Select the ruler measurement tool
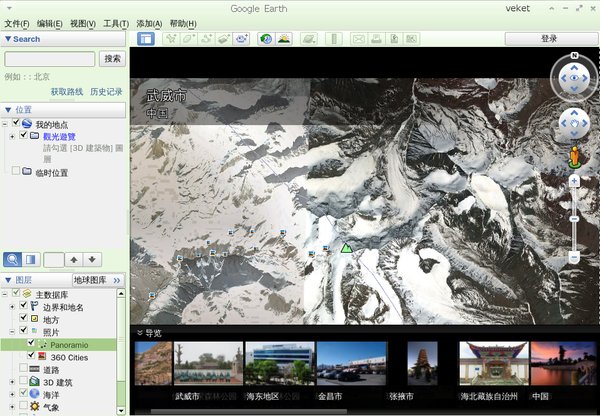This screenshot has width=600, height=416. point(333,39)
